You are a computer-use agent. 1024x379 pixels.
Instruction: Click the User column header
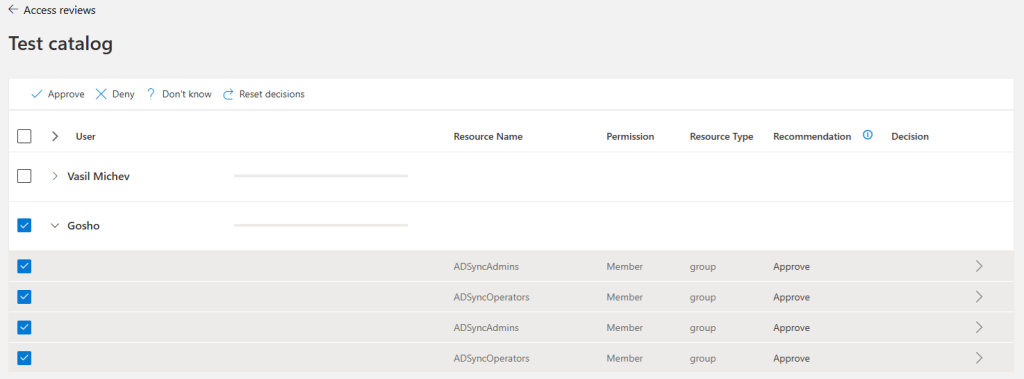pyautogui.click(x=86, y=137)
